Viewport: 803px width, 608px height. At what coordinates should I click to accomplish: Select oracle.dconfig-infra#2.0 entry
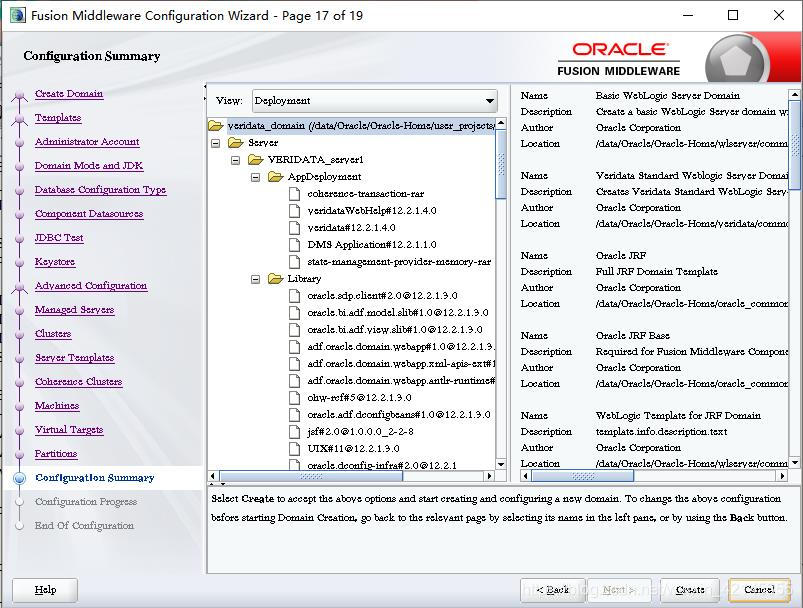tap(382, 465)
